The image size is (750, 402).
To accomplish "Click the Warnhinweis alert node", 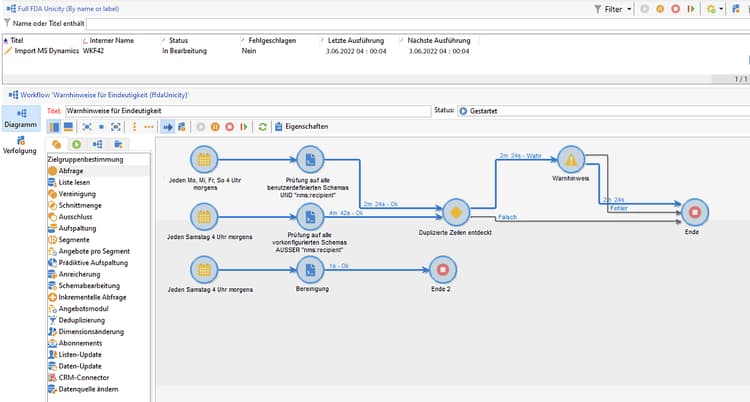I will click(x=571, y=160).
